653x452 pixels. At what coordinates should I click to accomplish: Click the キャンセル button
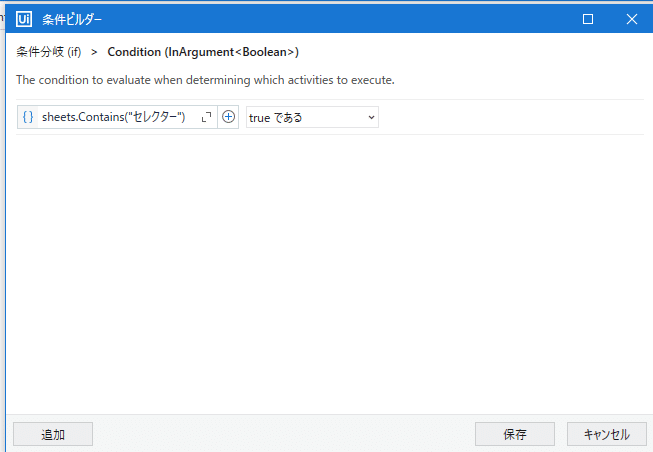coord(606,434)
